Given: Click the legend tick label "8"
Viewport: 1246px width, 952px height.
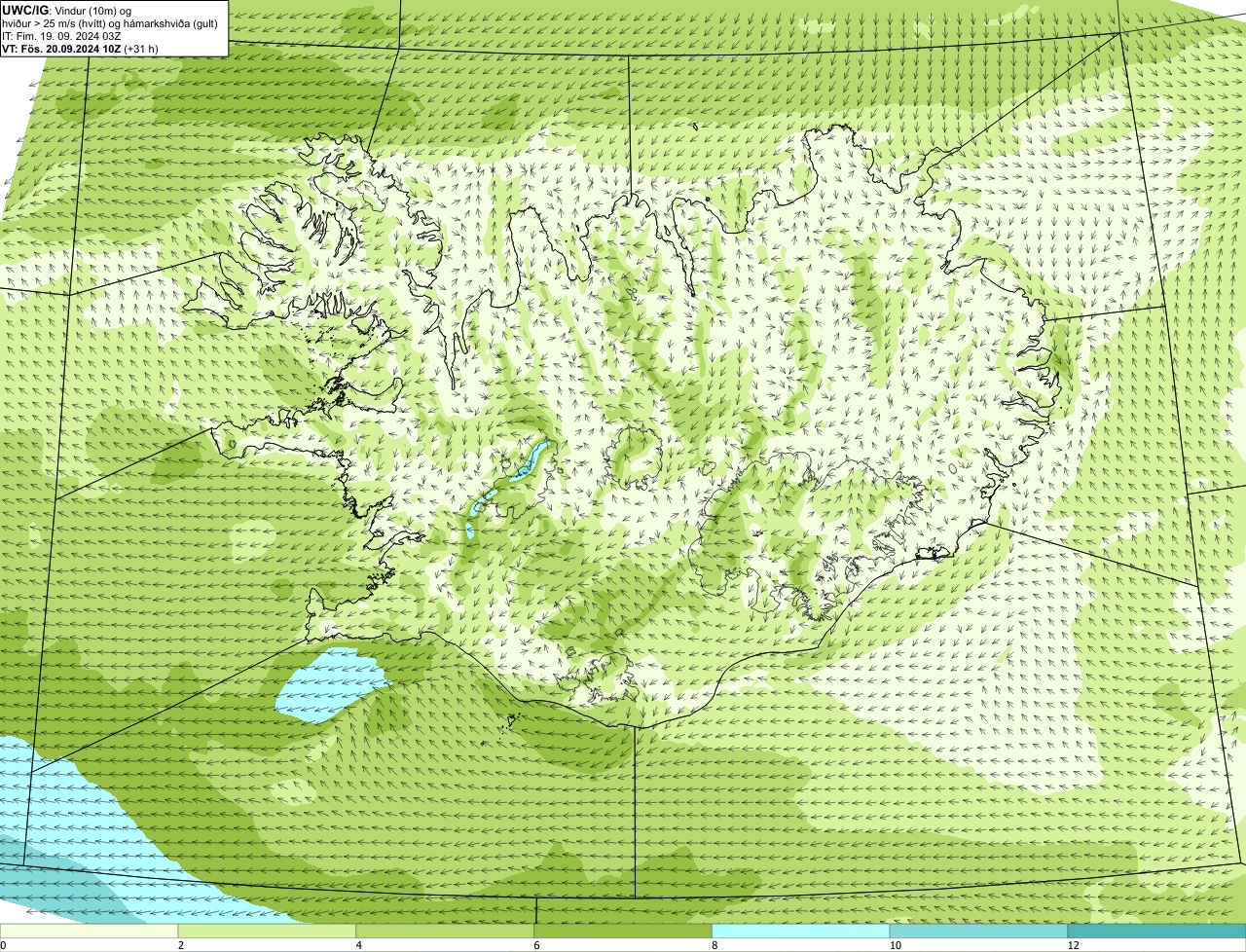Looking at the screenshot, I should pyautogui.click(x=715, y=945).
